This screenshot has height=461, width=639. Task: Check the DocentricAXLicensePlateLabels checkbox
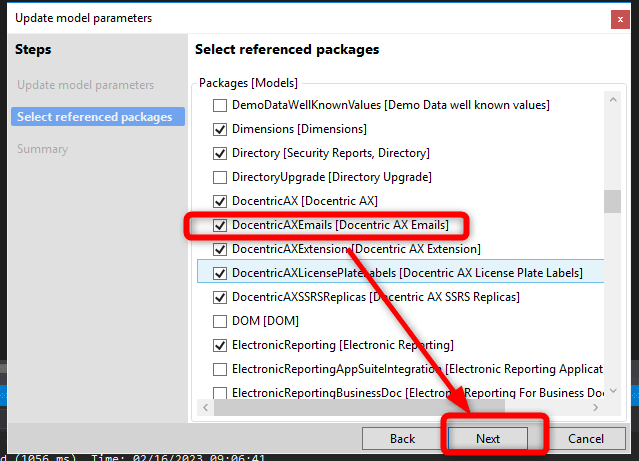coord(221,273)
